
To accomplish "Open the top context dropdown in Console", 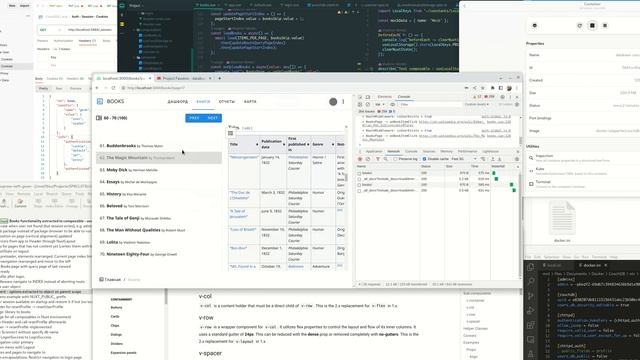I will (379, 104).
